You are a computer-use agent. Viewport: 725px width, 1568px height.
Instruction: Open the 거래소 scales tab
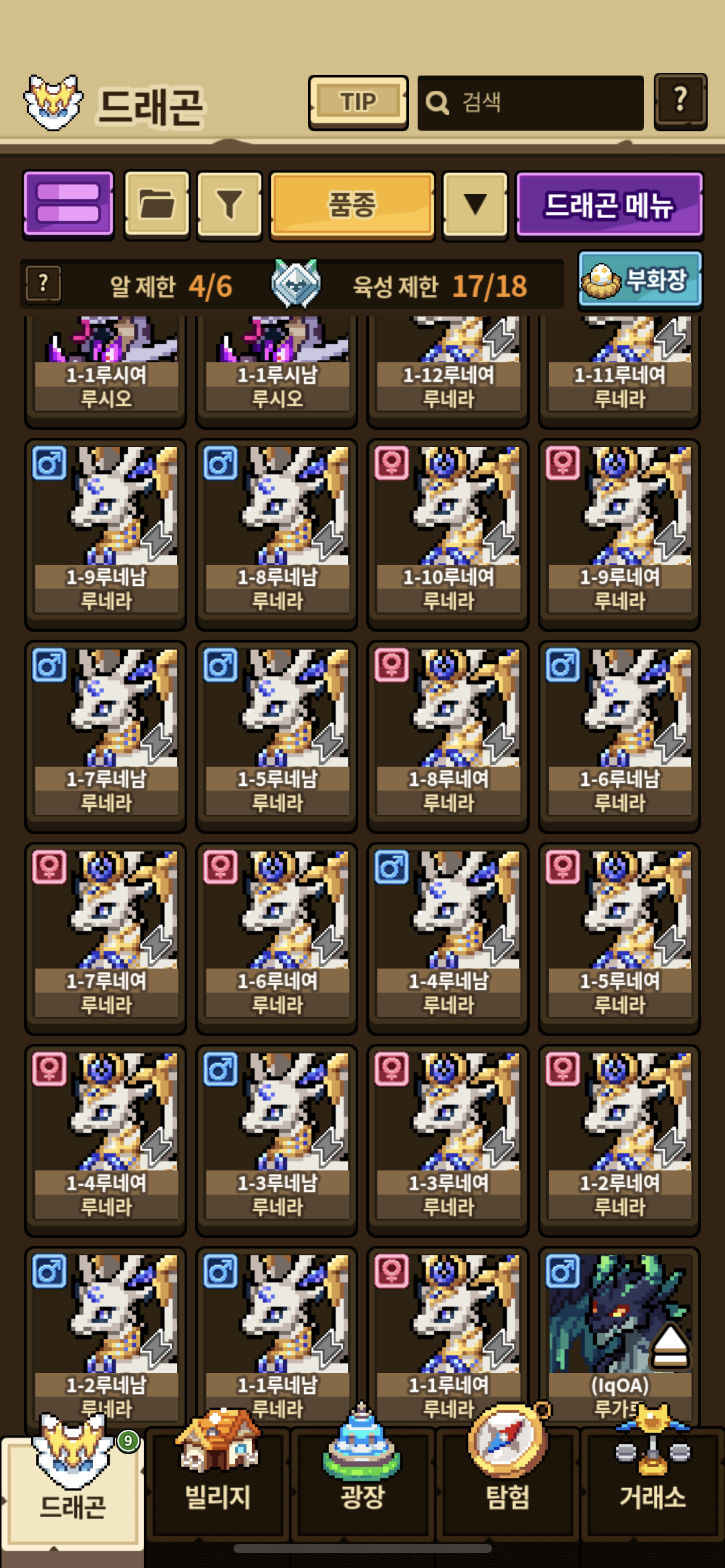click(652, 1481)
